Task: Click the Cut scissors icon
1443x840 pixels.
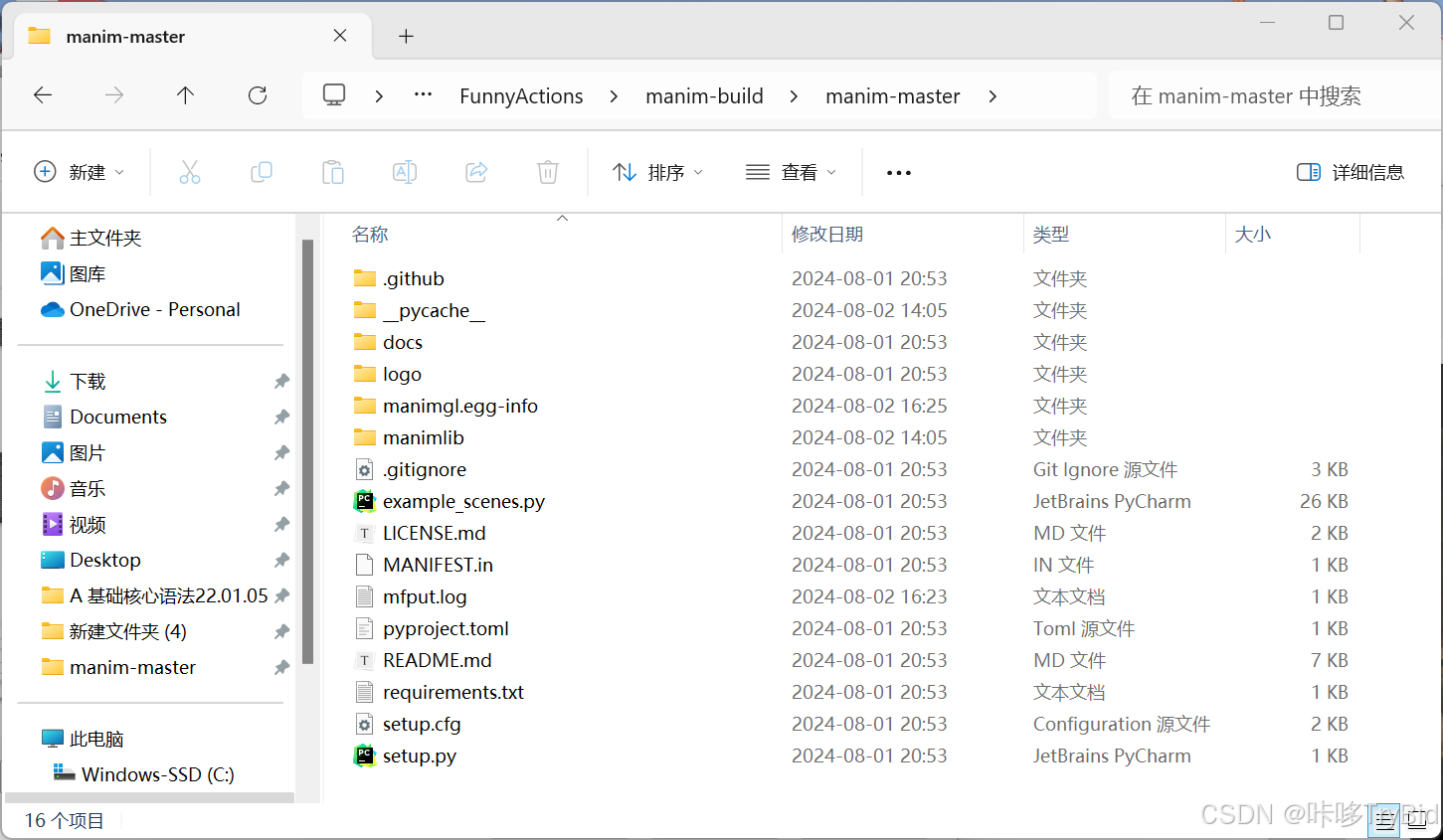Action: tap(190, 172)
